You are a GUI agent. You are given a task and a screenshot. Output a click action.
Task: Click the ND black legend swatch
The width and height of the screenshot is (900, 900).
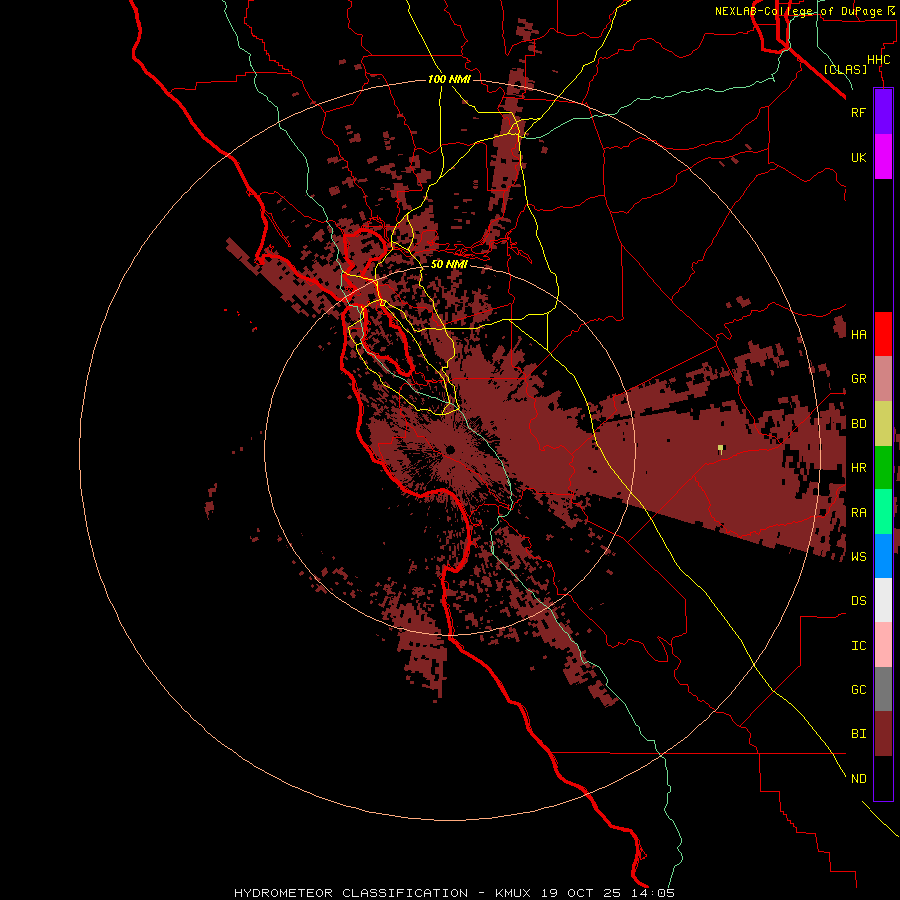tap(883, 778)
